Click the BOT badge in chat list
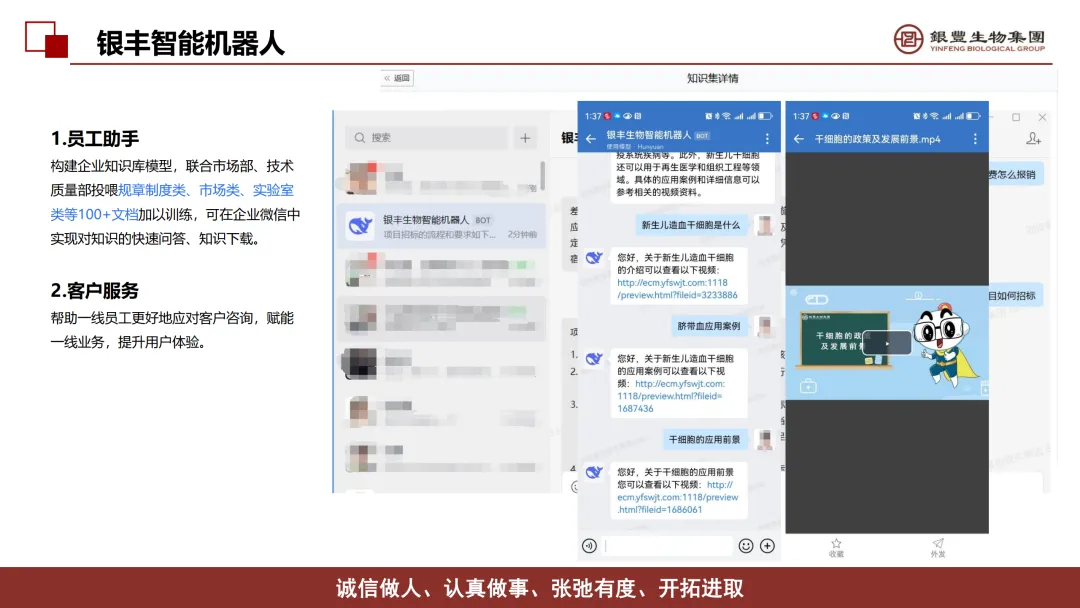This screenshot has width=1080, height=608. click(x=483, y=220)
